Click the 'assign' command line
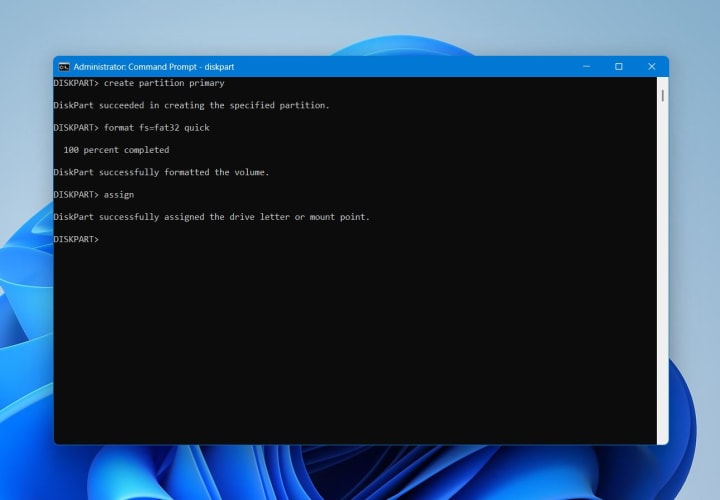 tap(94, 195)
